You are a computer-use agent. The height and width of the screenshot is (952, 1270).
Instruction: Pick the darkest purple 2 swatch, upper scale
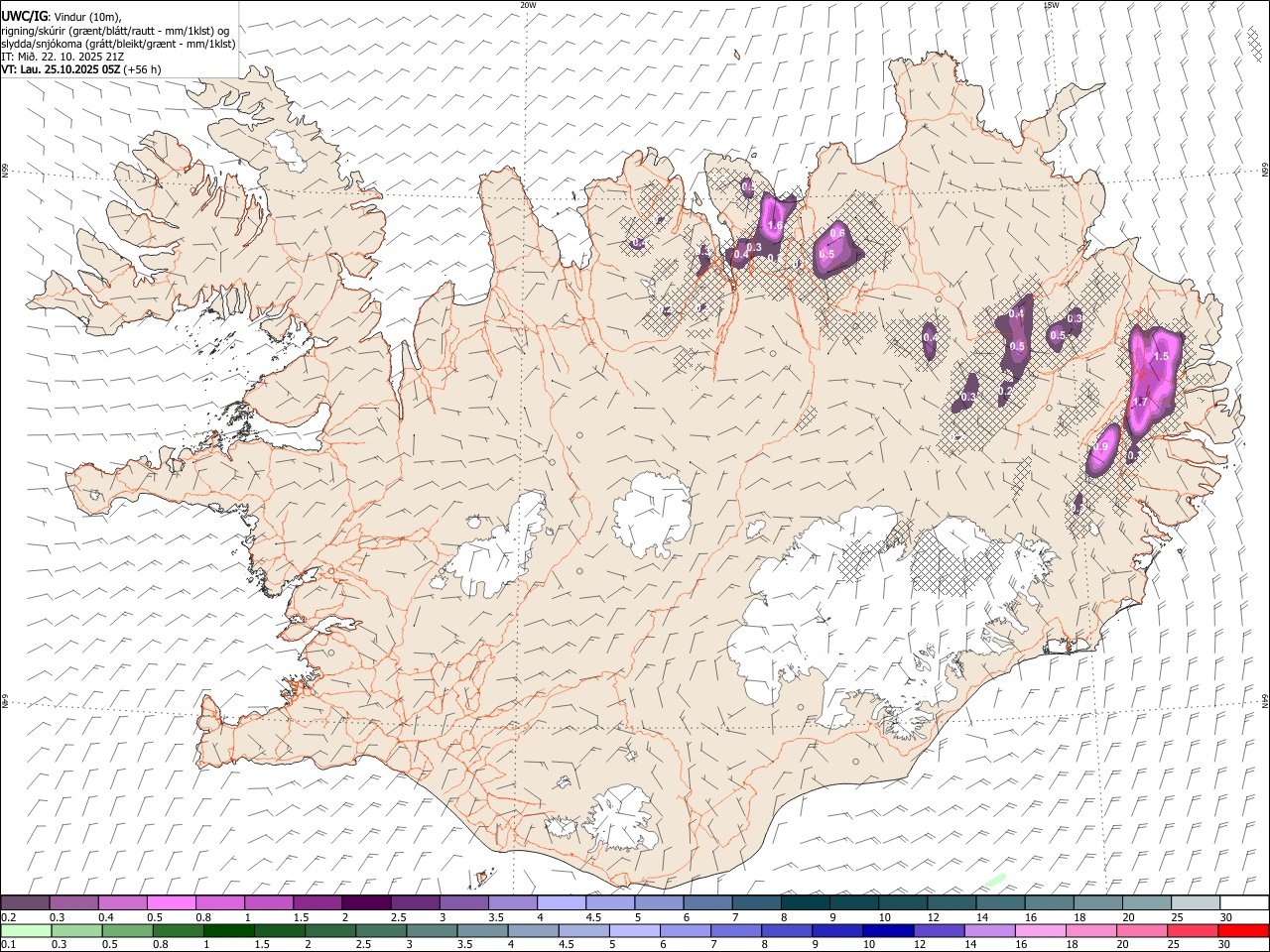coord(365,903)
